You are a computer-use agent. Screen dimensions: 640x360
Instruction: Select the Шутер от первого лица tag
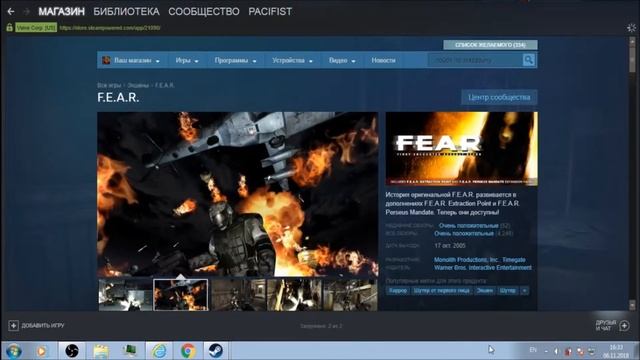pyautogui.click(x=441, y=291)
